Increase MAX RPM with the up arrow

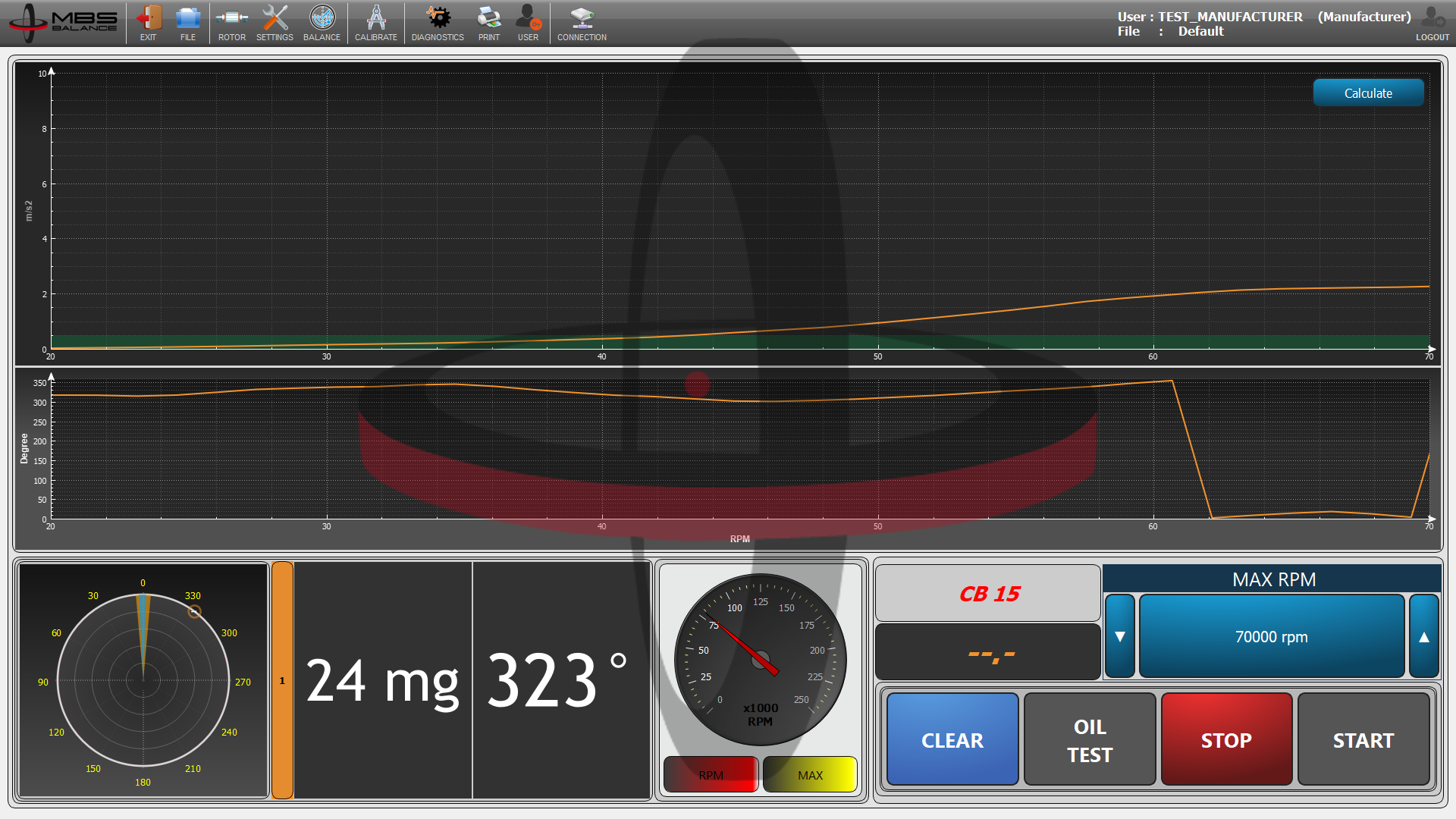(x=1424, y=636)
